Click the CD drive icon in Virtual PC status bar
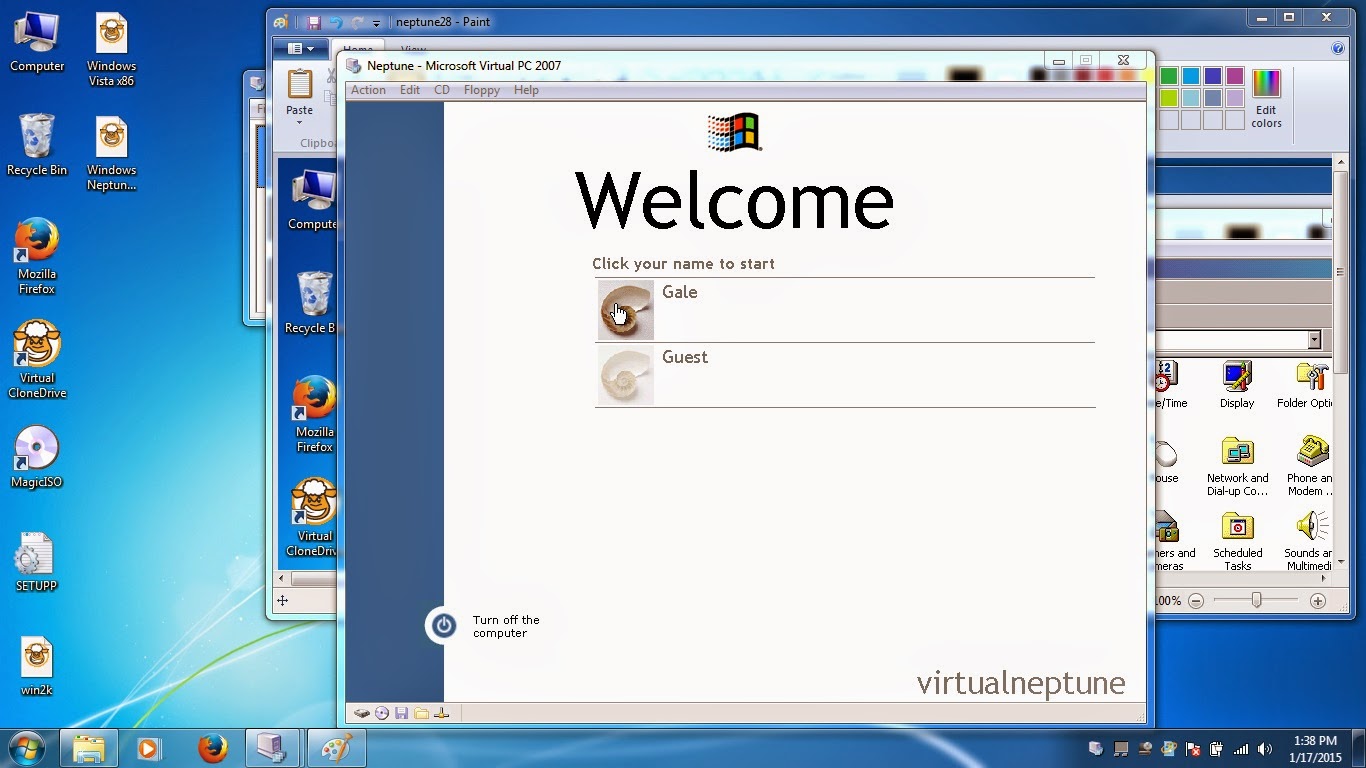The width and height of the screenshot is (1366, 768). pos(382,713)
